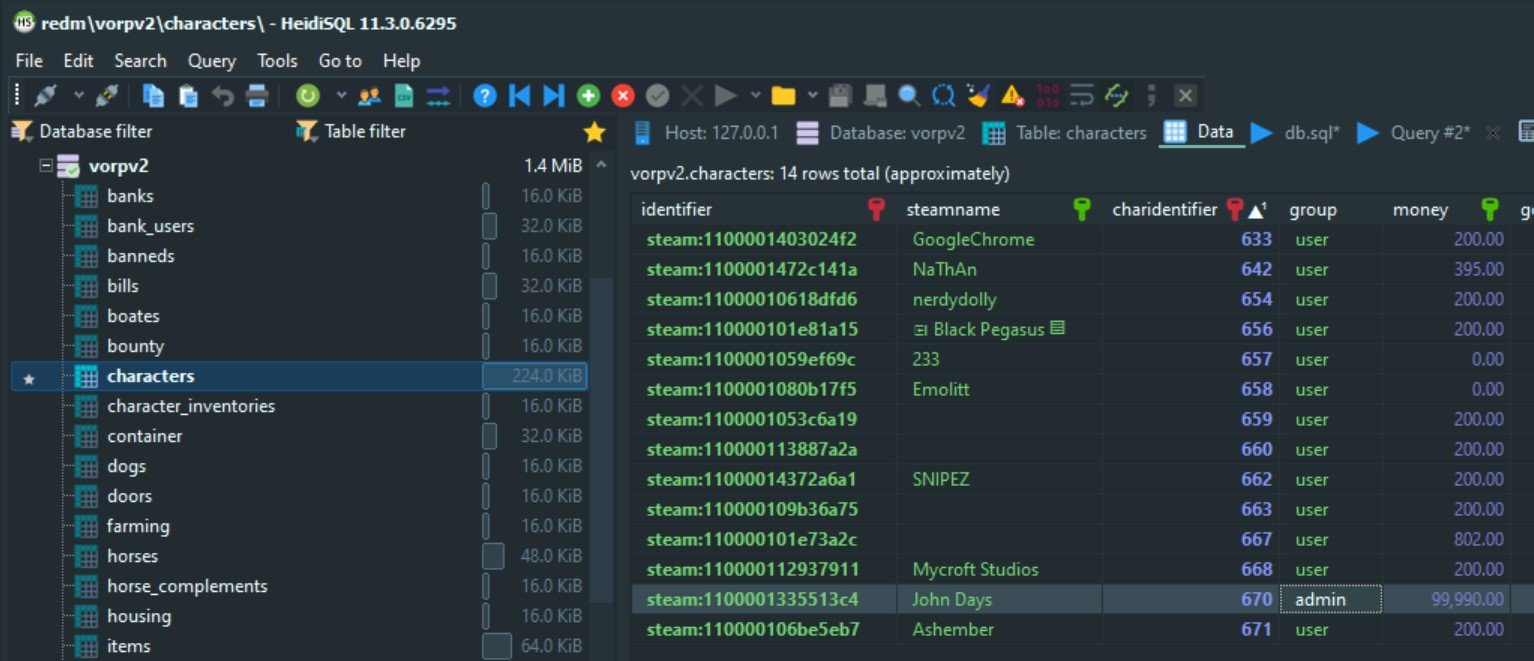Delete selected row with red X icon
This screenshot has width=1534, height=661.
click(623, 96)
